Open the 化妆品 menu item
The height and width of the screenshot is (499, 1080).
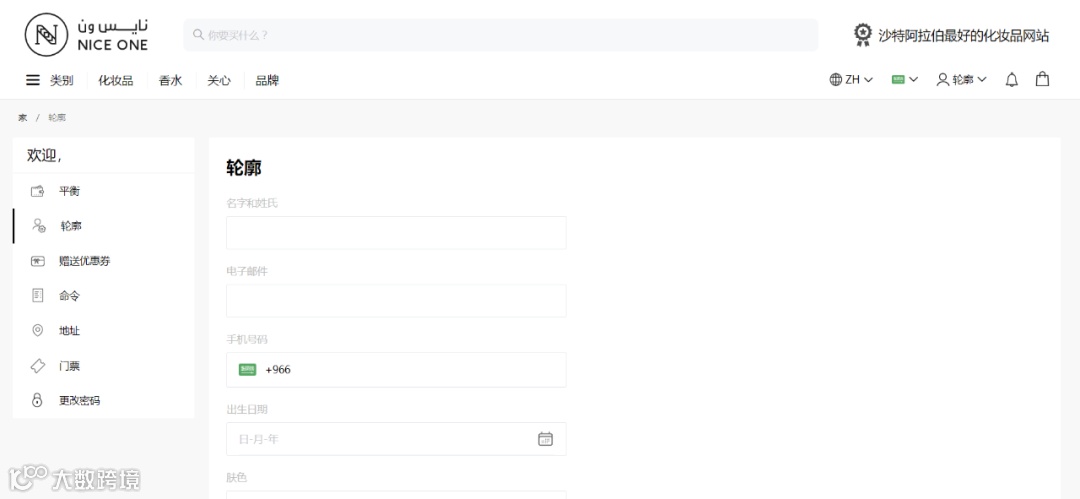[x=115, y=81]
